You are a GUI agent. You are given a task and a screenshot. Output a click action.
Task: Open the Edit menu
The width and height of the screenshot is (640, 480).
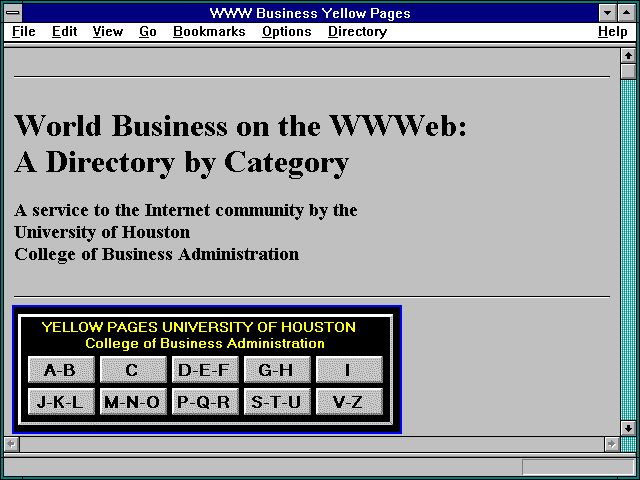[x=64, y=32]
